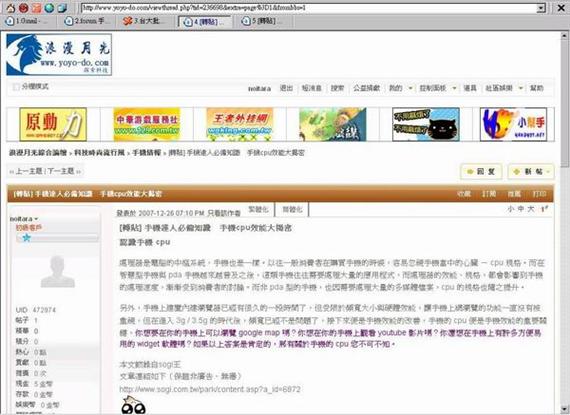Open the address bar dropdown arrow
The width and height of the screenshot is (570, 415).
click(541, 8)
